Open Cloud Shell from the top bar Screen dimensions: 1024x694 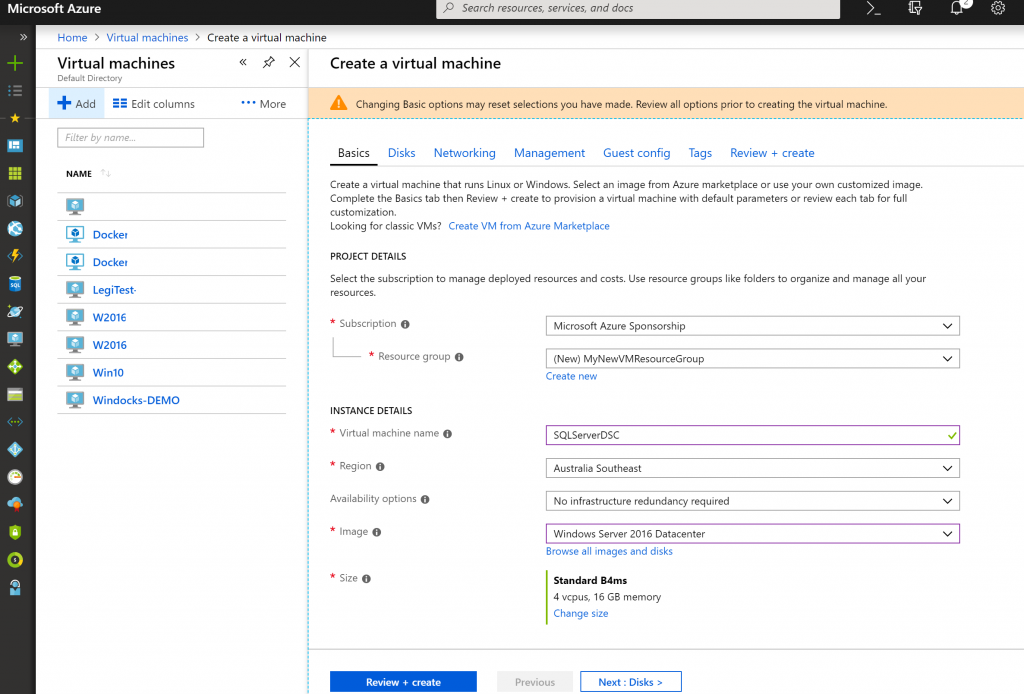[x=872, y=9]
